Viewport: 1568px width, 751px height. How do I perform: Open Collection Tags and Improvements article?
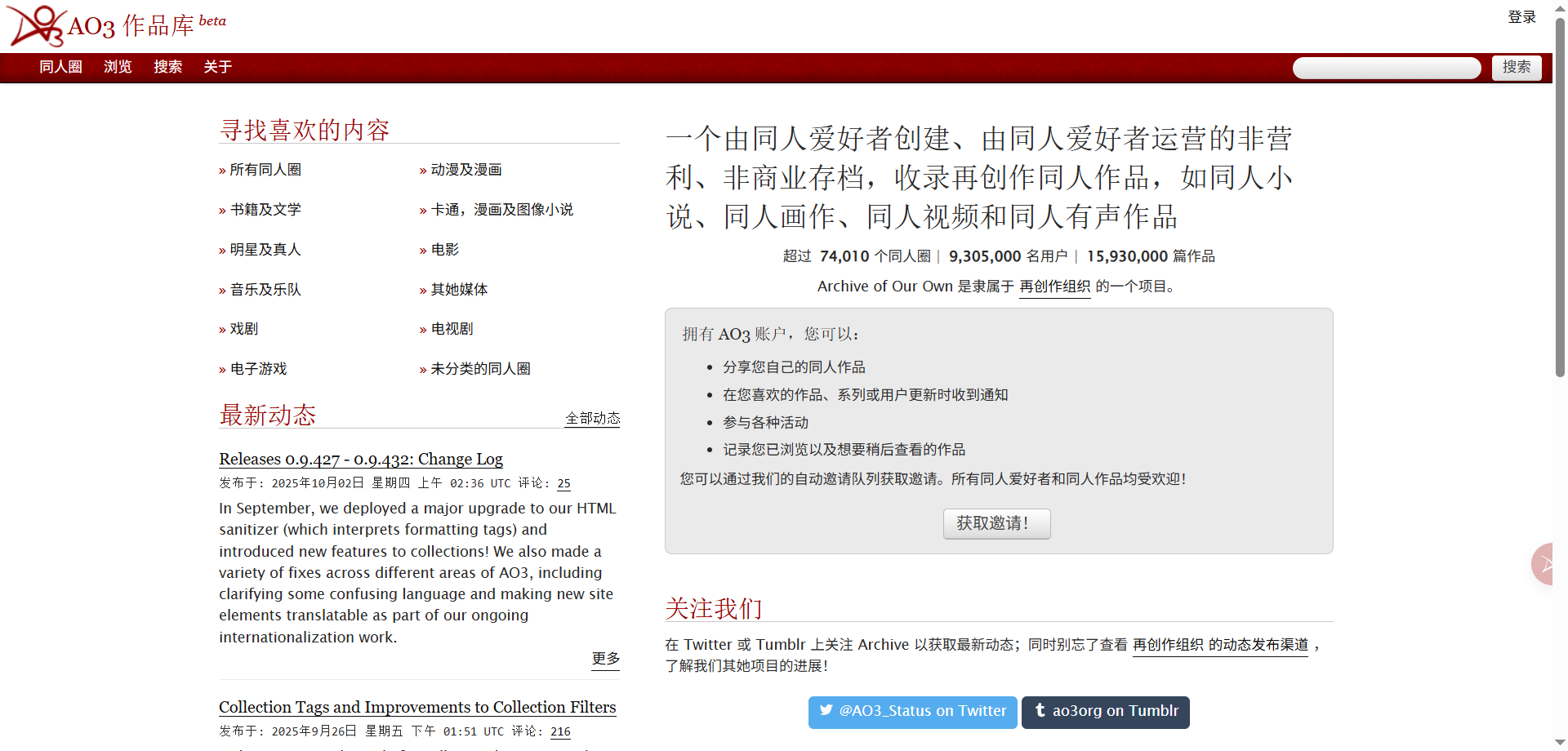(x=416, y=707)
